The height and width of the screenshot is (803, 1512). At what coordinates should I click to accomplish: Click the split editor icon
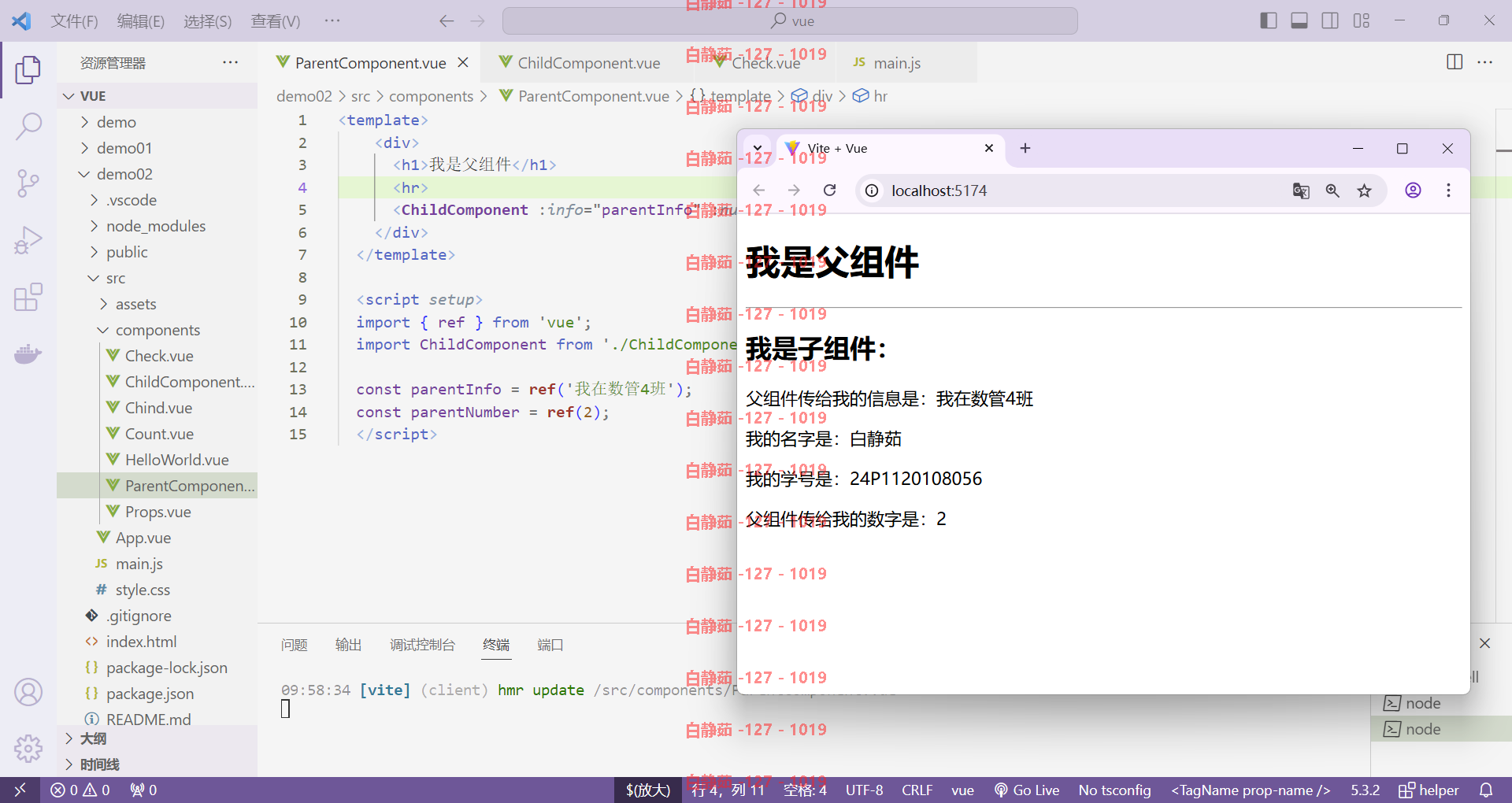pyautogui.click(x=1455, y=62)
